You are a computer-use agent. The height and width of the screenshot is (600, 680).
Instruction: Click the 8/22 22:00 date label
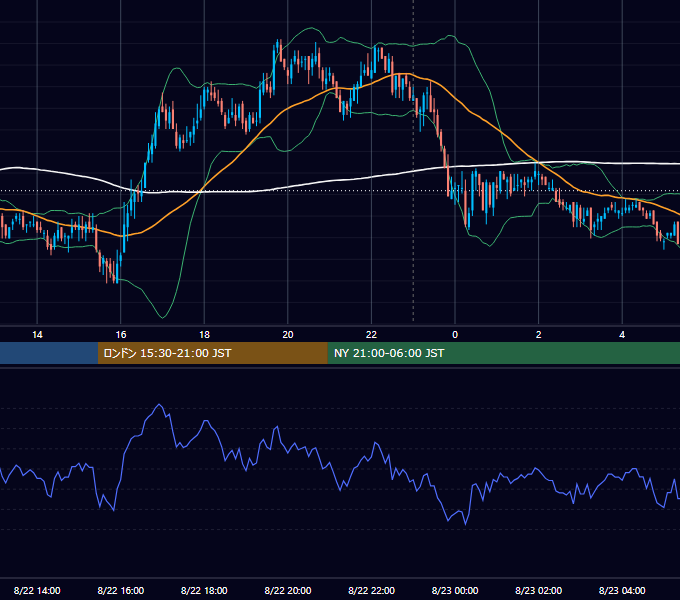click(x=371, y=590)
